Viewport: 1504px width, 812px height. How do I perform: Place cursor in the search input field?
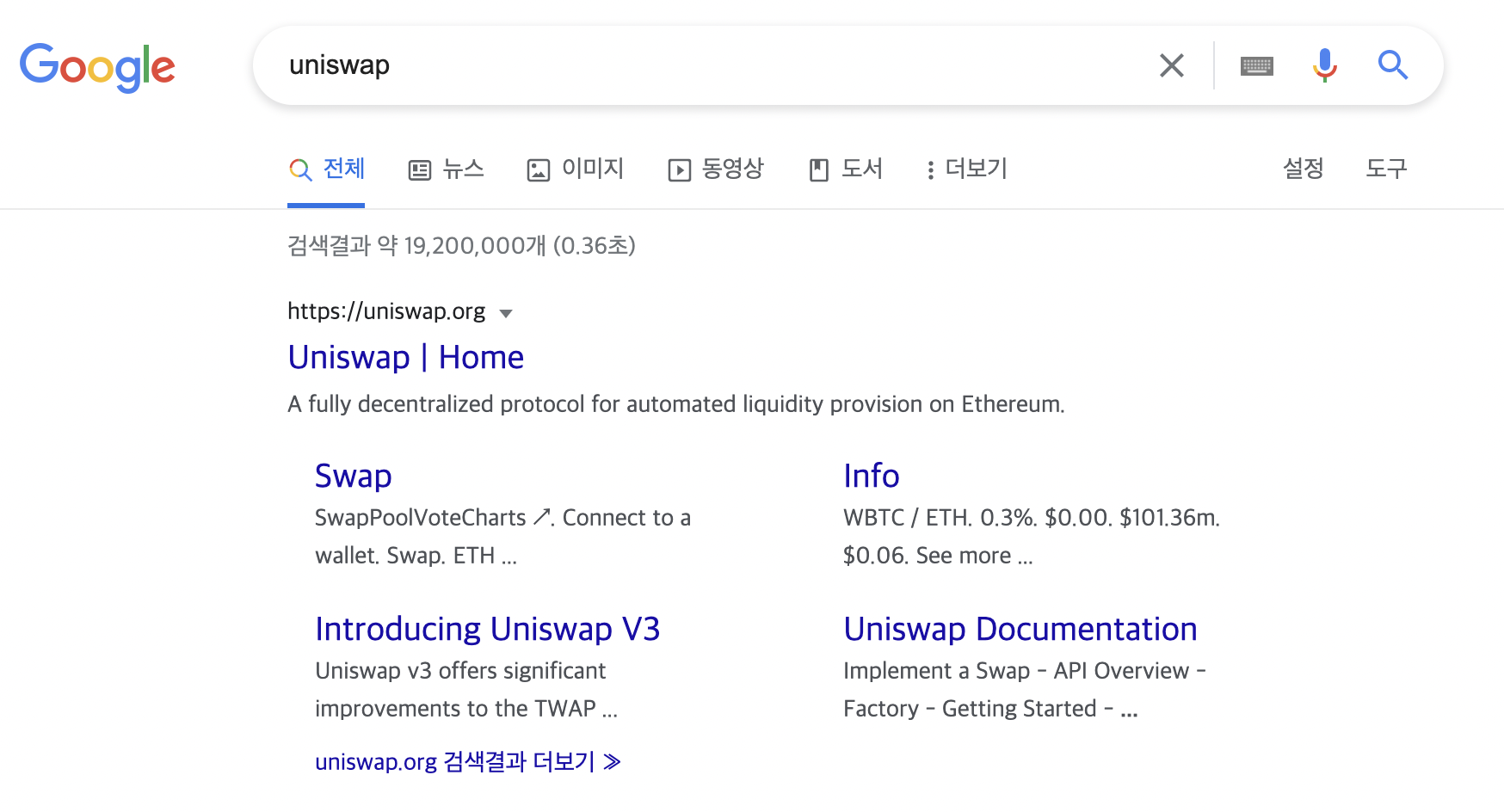point(602,65)
